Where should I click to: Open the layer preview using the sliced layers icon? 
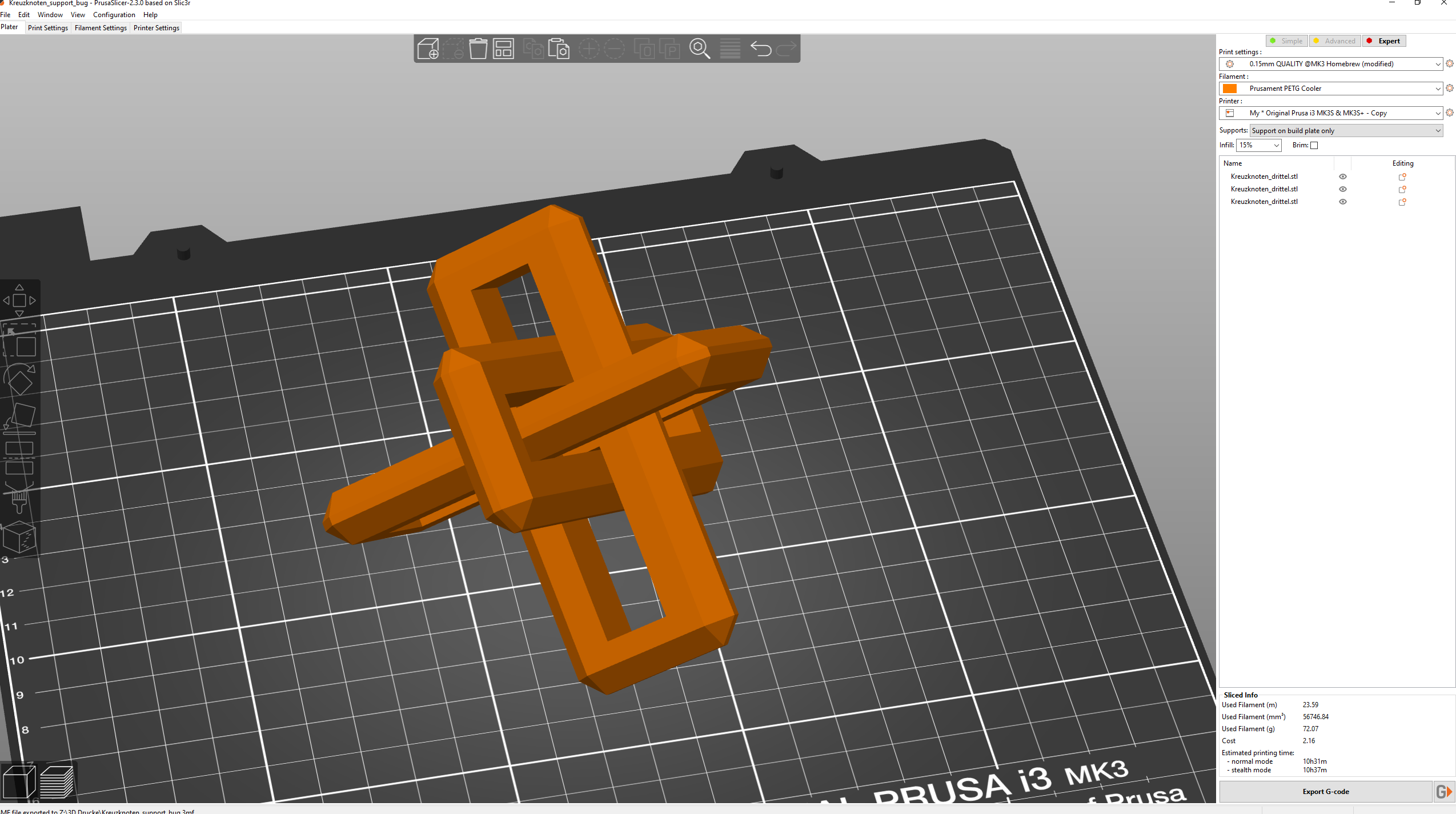pos(57,781)
